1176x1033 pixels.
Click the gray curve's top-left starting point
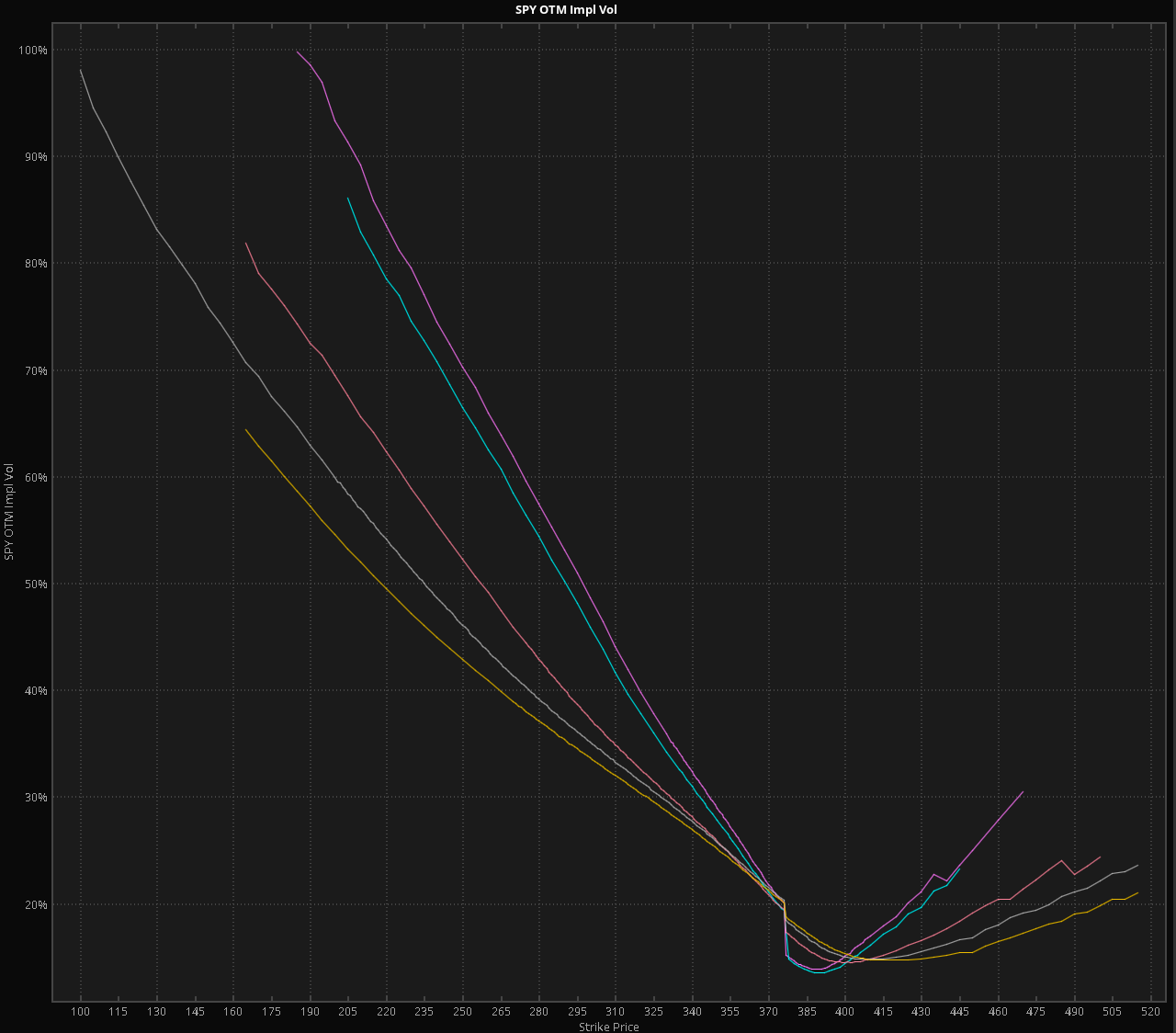coord(81,70)
